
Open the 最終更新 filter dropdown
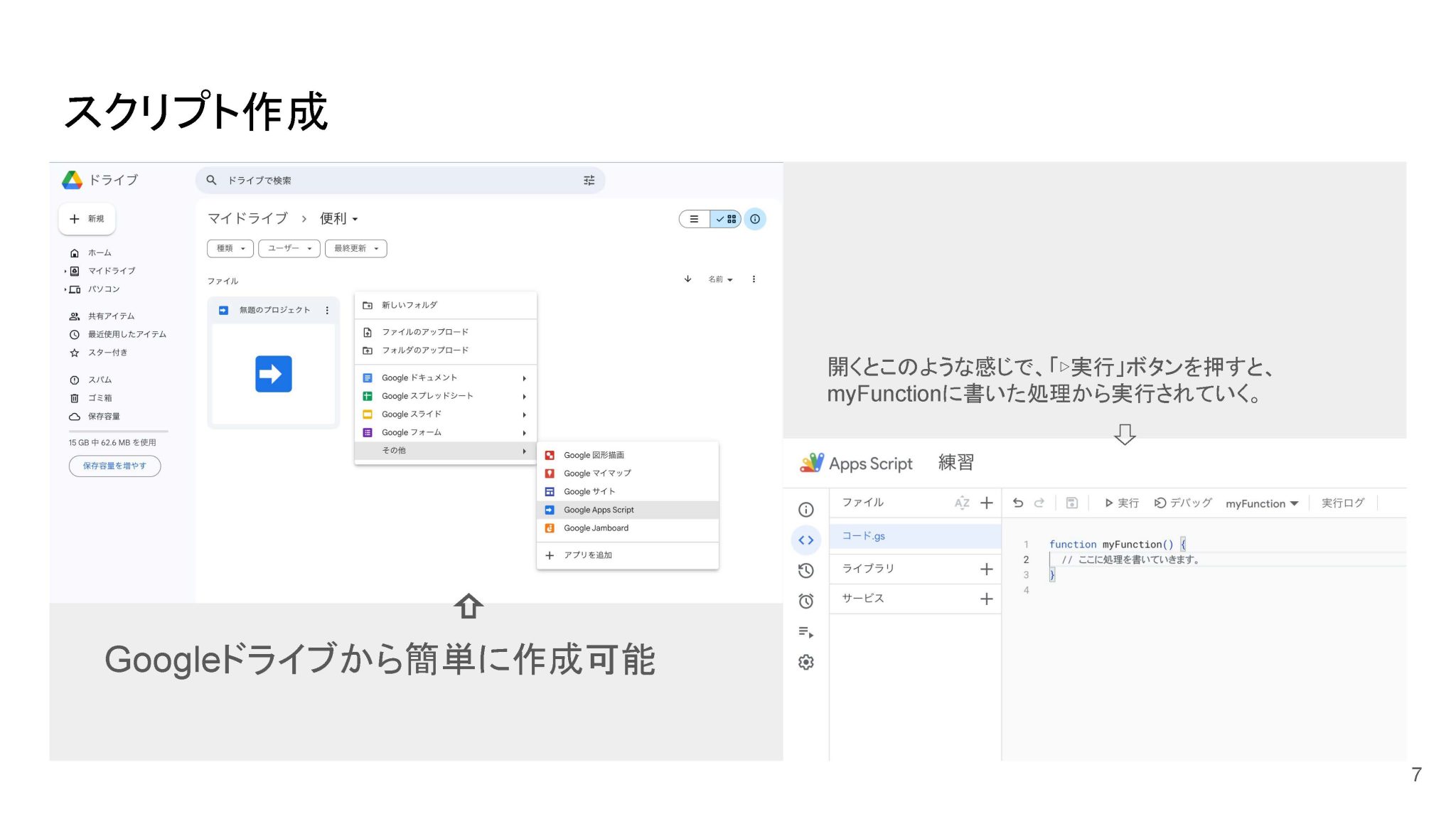355,248
